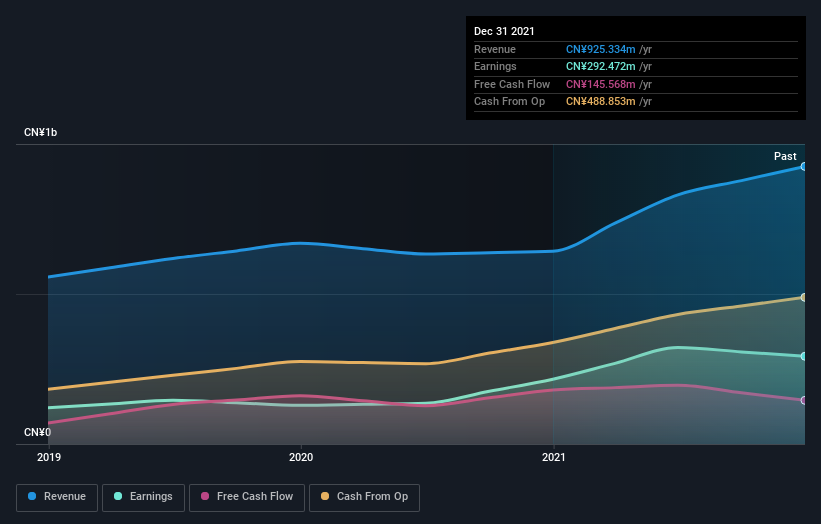Toggle the Free Cash Flow legend button
821x524 pixels.
[x=247, y=497]
